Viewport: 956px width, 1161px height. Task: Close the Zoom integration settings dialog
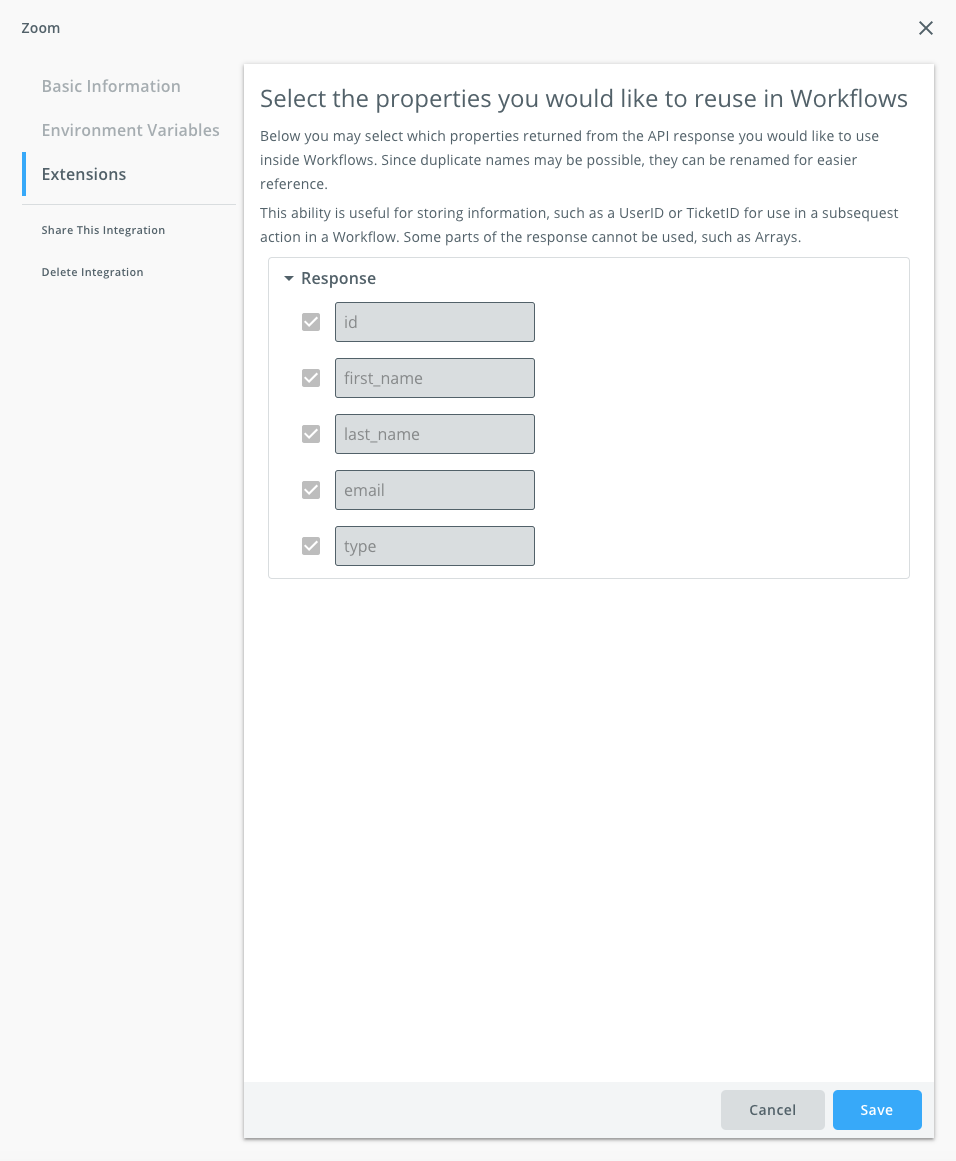[925, 28]
